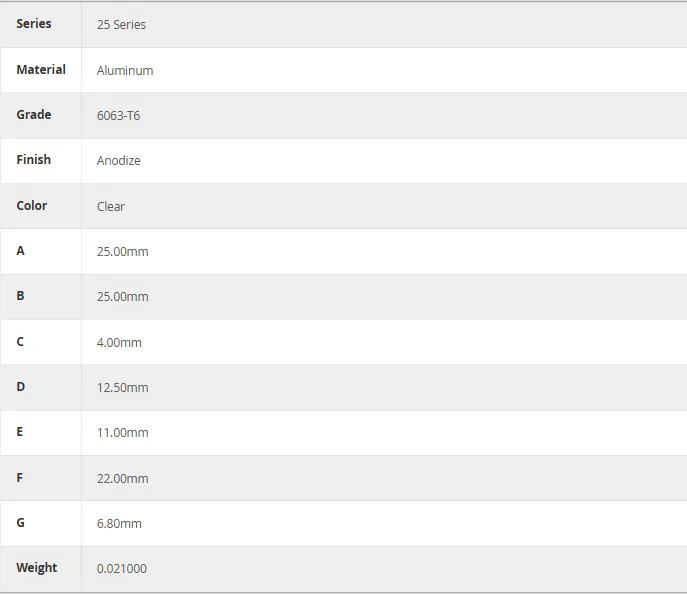687x594 pixels.
Task: Click dimension A value 25.00mm
Action: pyautogui.click(x=123, y=251)
